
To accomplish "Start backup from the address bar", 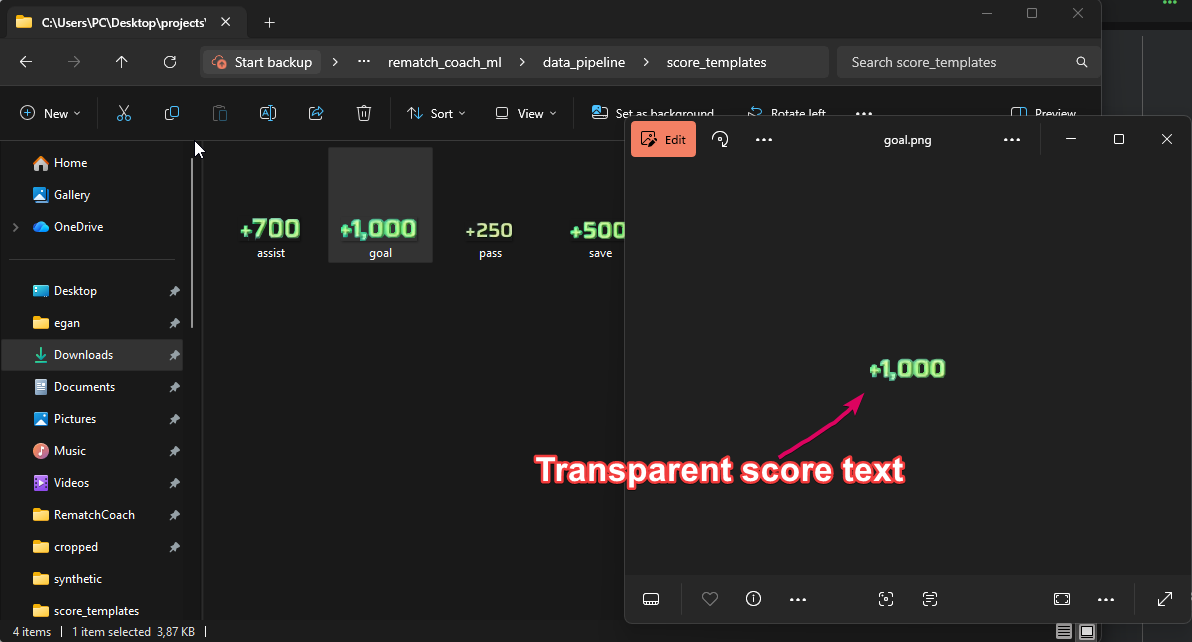I will (261, 61).
